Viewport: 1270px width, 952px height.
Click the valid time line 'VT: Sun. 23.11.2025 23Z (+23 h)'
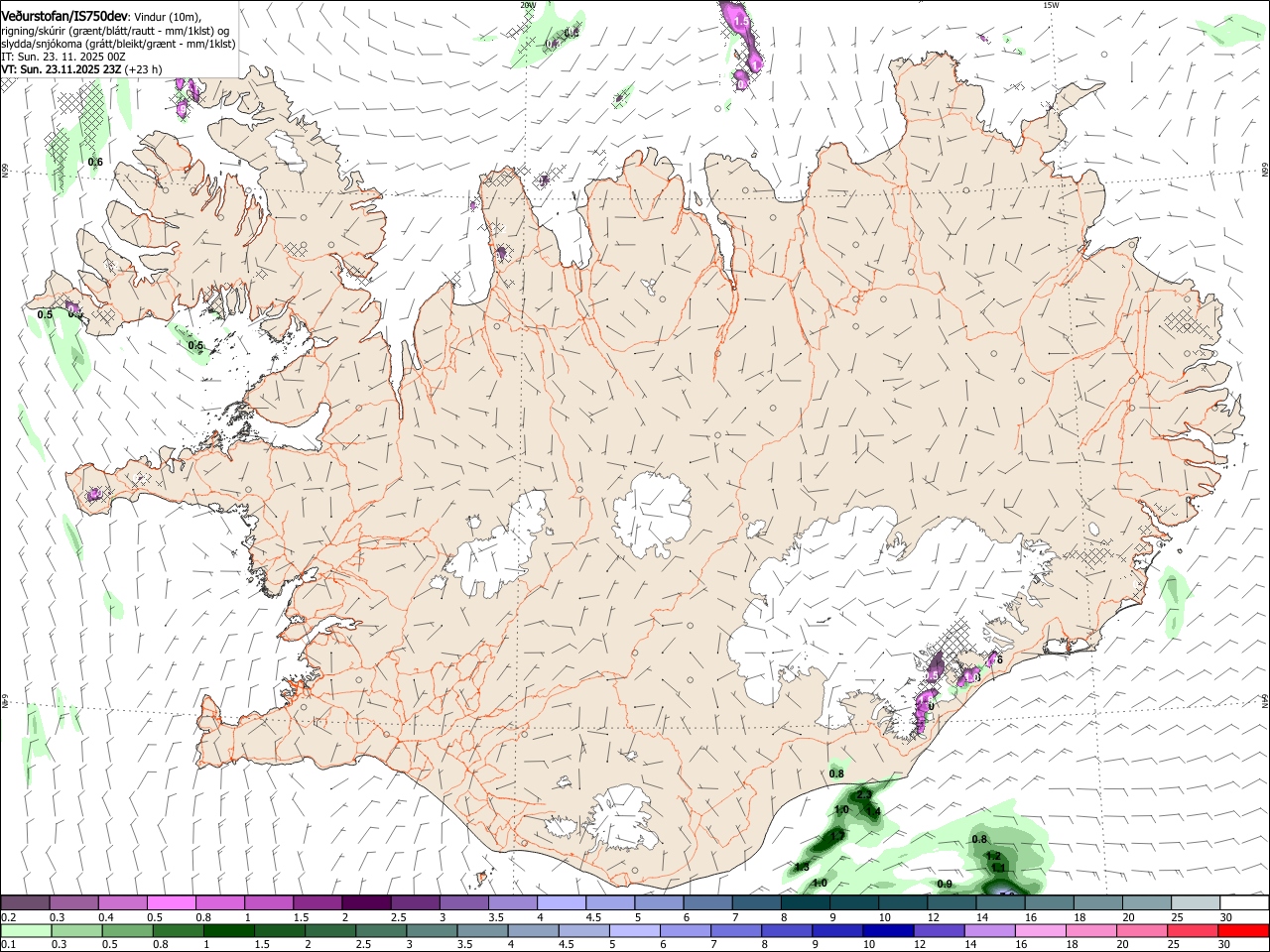pos(81,69)
